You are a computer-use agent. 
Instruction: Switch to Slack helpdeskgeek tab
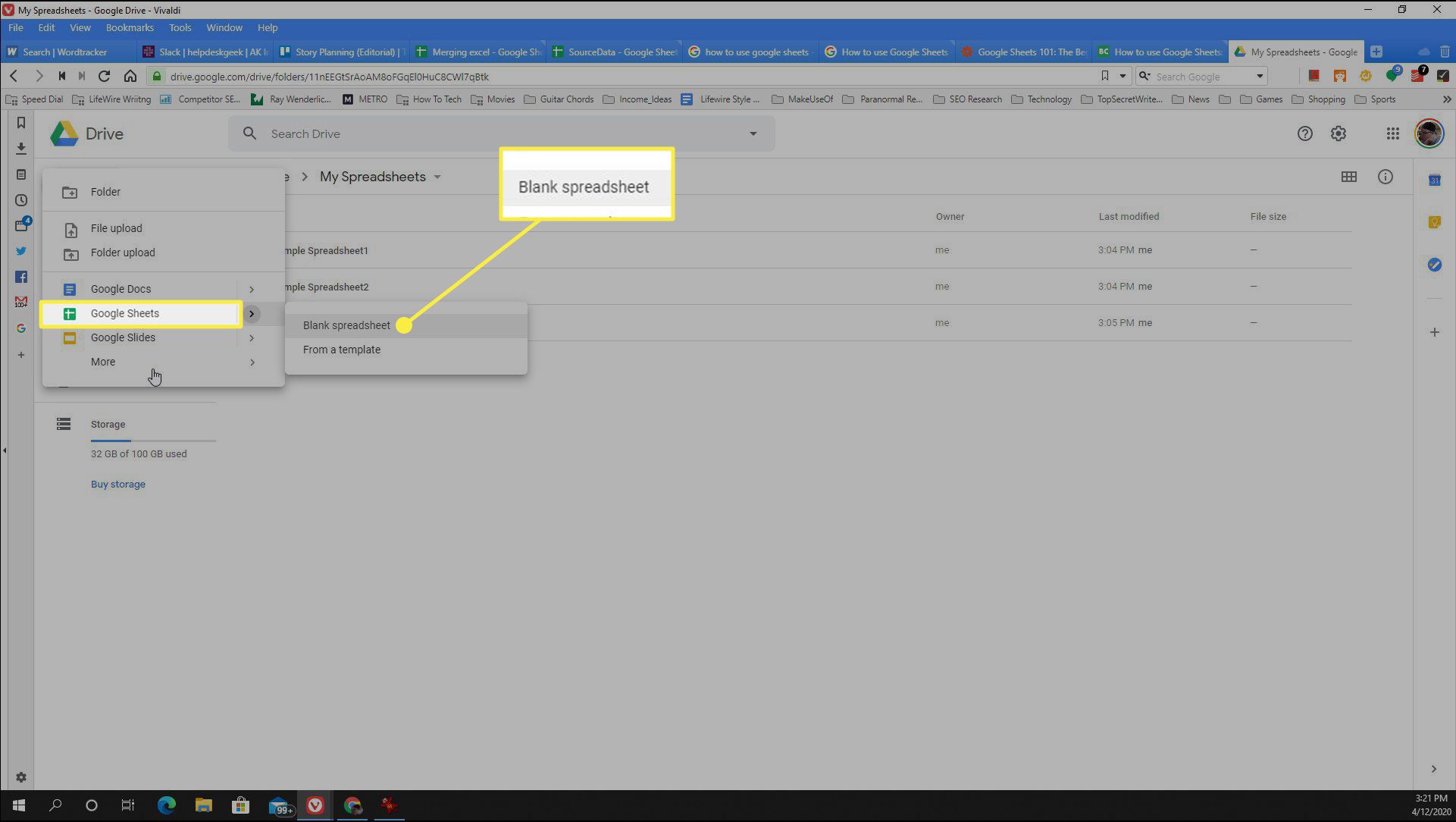pos(205,52)
